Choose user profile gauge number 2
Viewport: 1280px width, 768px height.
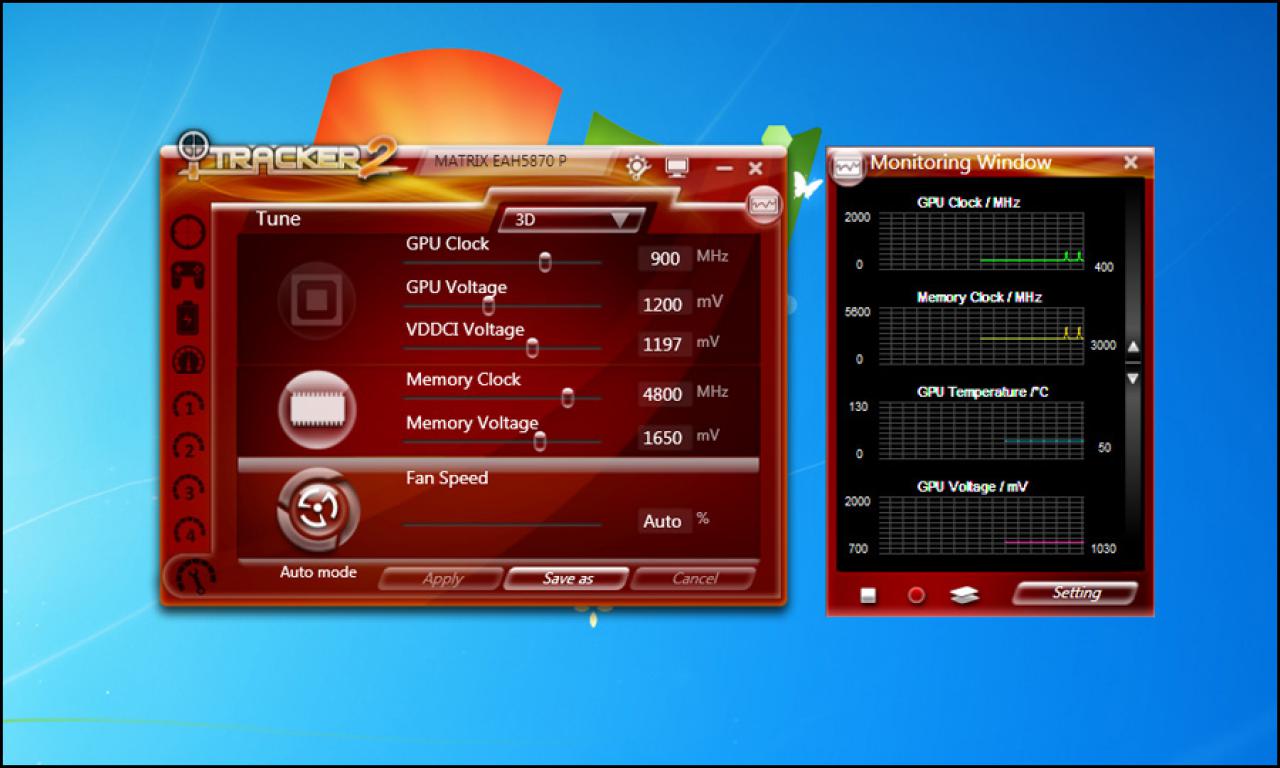(x=188, y=446)
